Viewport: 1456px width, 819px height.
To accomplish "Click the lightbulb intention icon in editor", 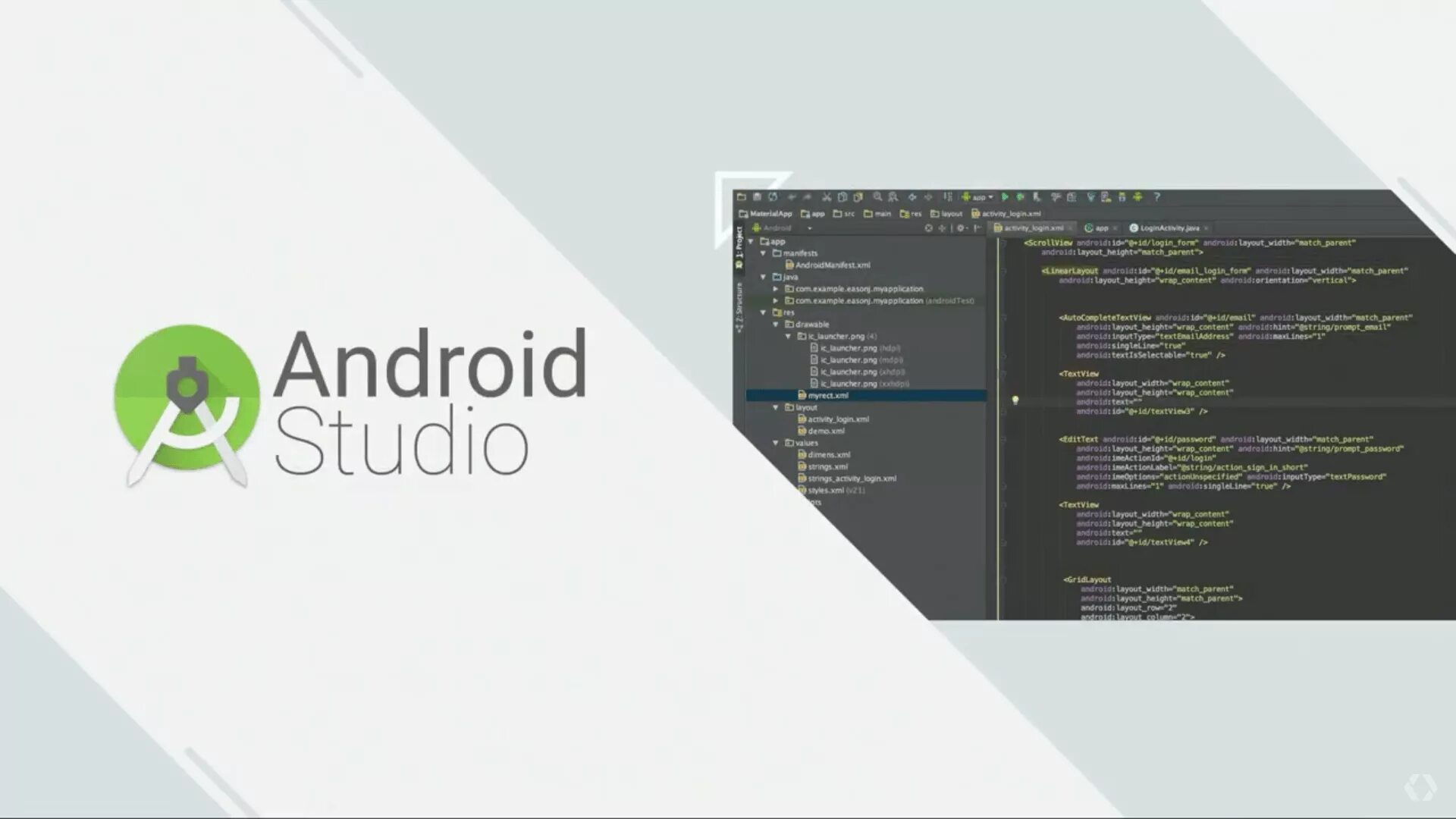I will pos(1015,400).
